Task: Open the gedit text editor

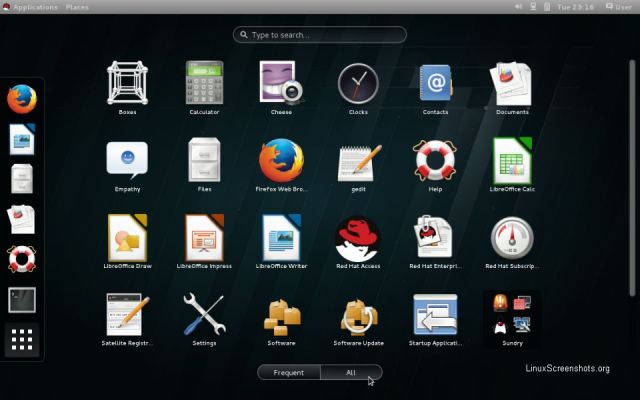Action: (x=358, y=162)
